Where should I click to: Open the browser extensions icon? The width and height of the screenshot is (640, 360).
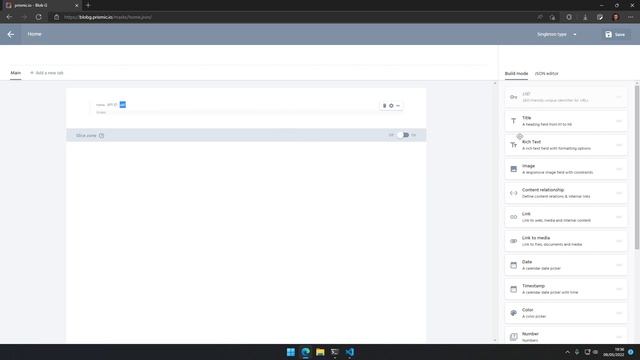(569, 17)
